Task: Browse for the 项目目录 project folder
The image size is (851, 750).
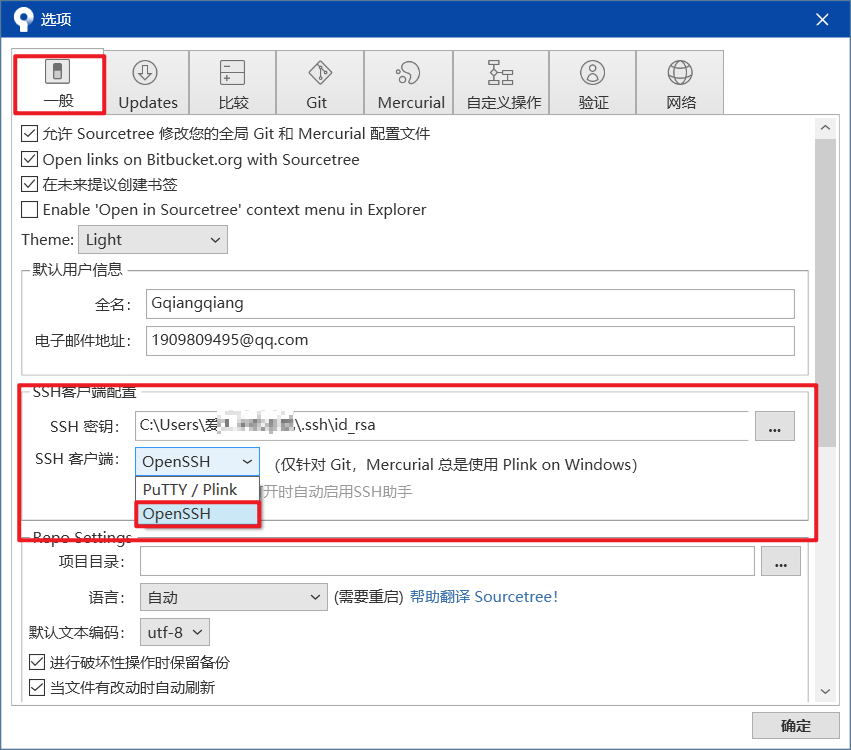Action: [x=780, y=560]
